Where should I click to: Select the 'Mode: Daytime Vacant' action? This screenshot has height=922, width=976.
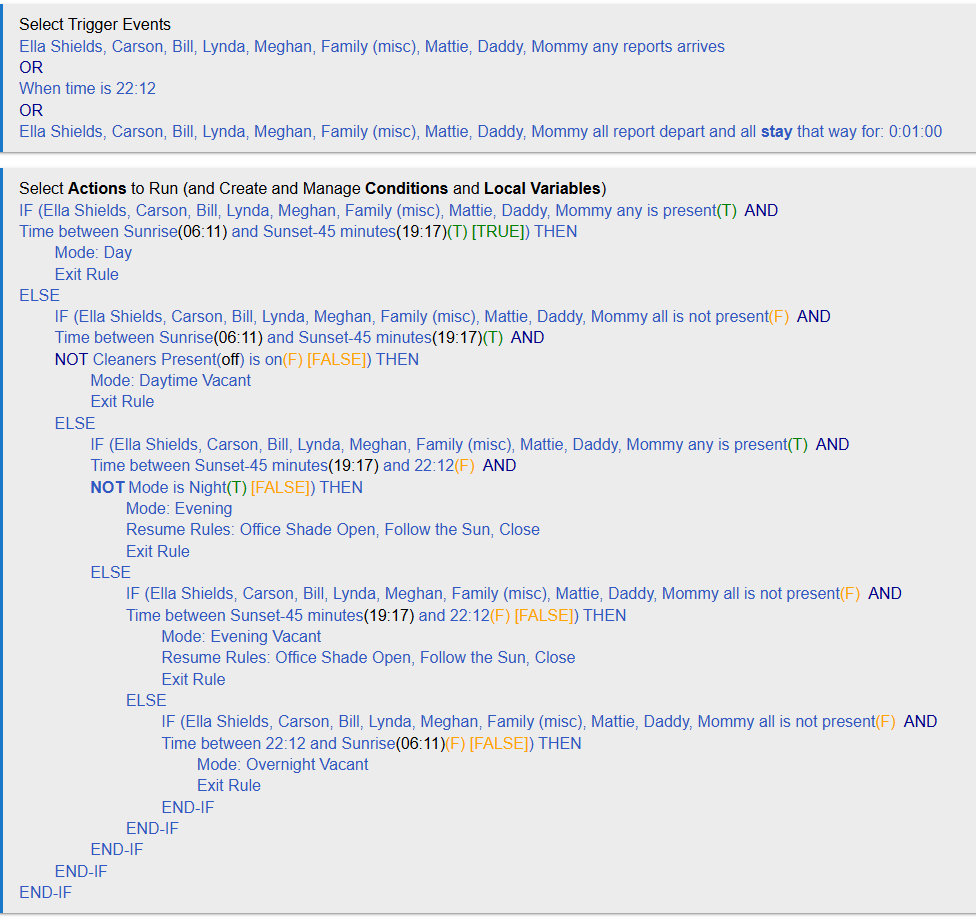pyautogui.click(x=170, y=380)
